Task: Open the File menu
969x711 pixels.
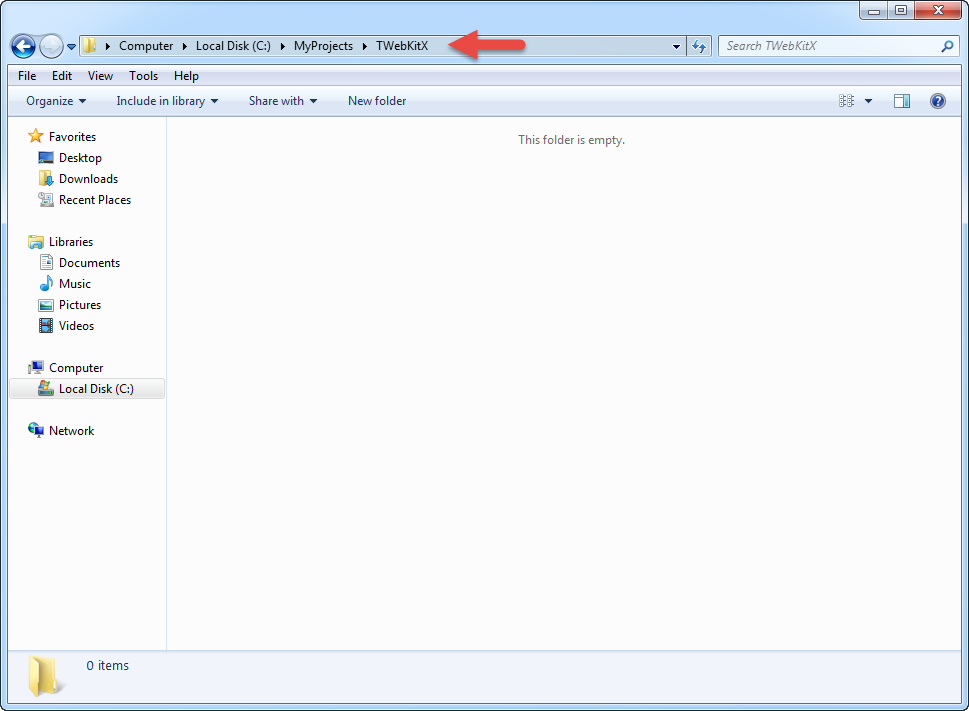Action: click(27, 76)
